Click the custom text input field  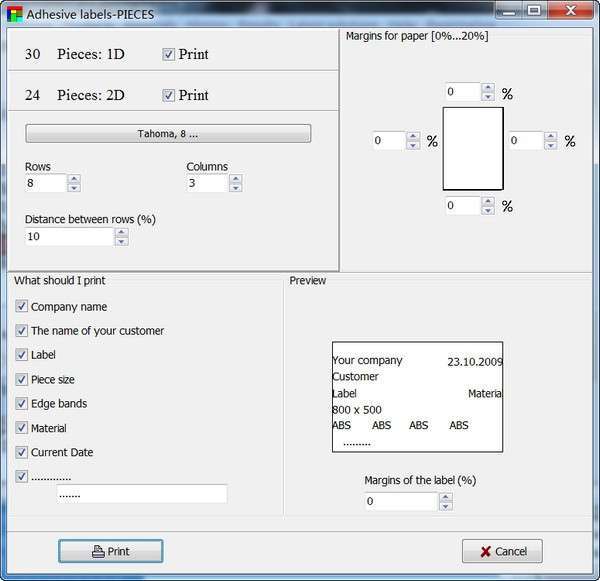(142, 494)
